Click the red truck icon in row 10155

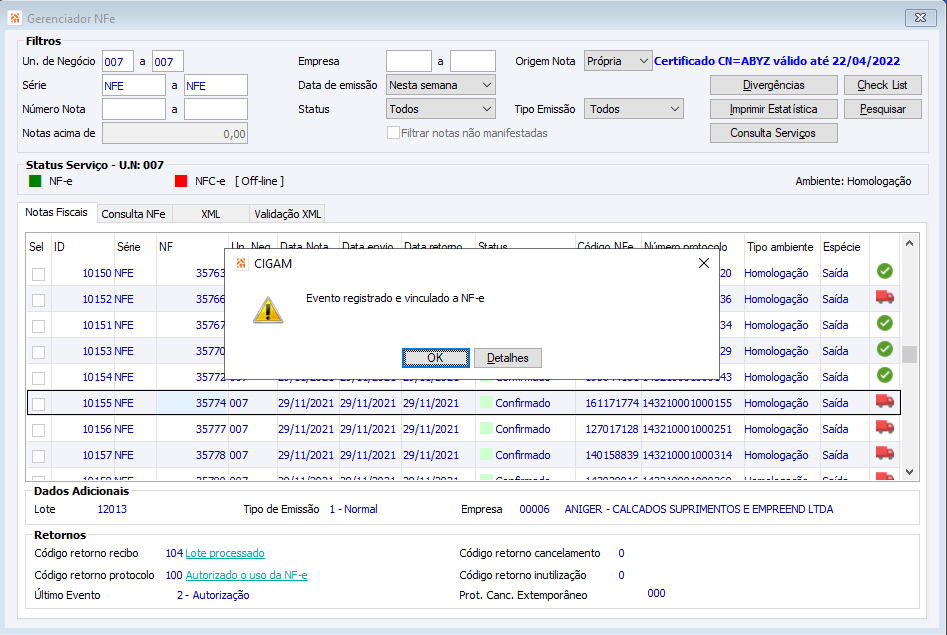[884, 401]
